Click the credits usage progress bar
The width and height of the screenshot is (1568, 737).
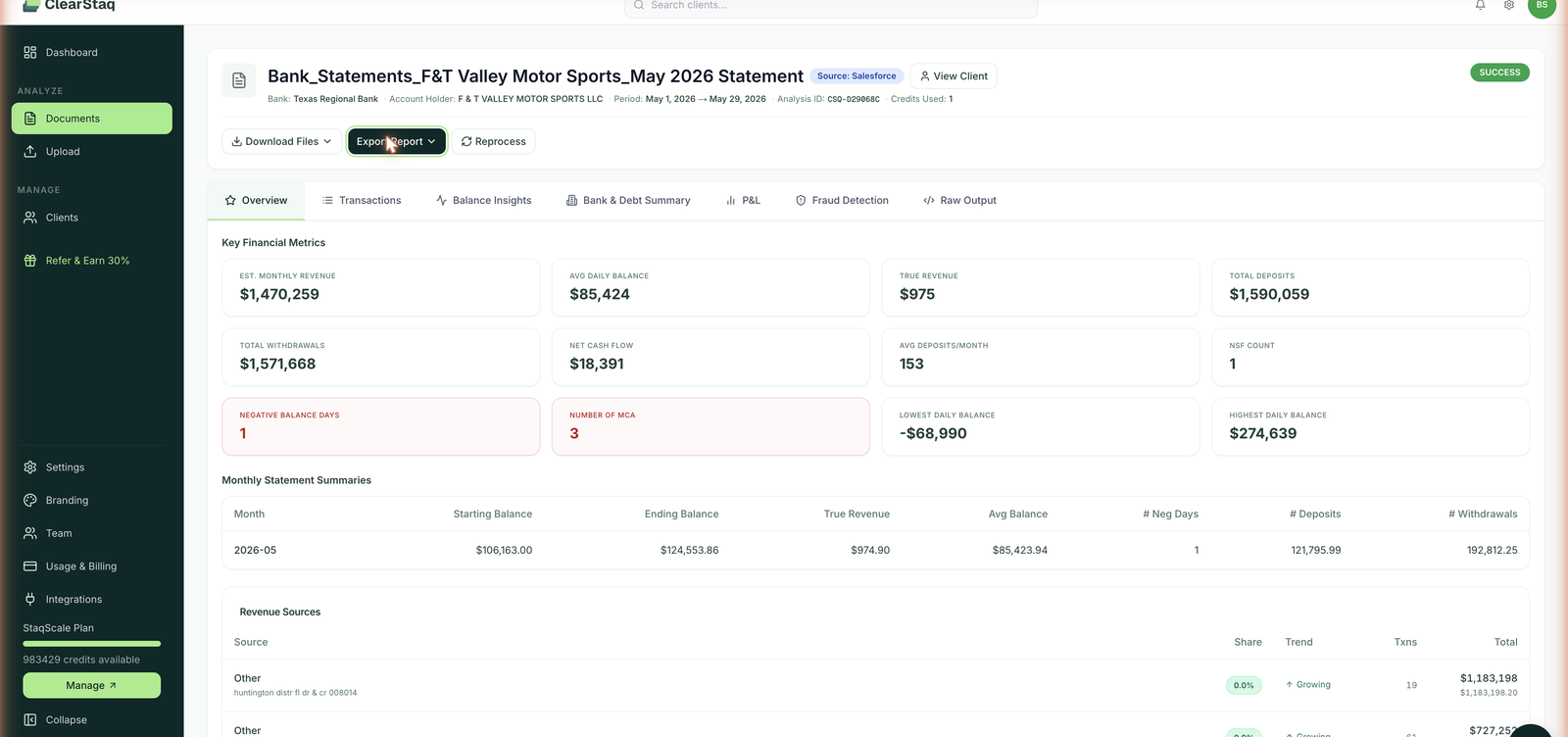click(91, 644)
